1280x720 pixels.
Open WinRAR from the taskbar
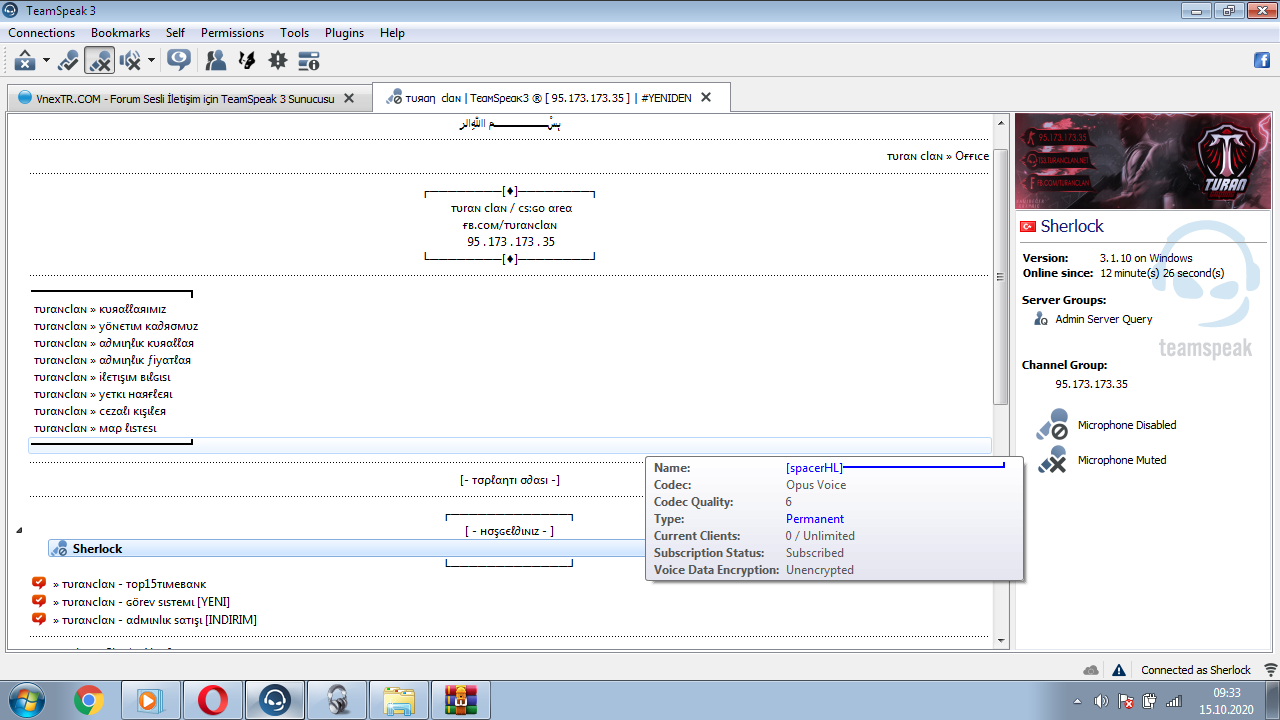[x=460, y=700]
